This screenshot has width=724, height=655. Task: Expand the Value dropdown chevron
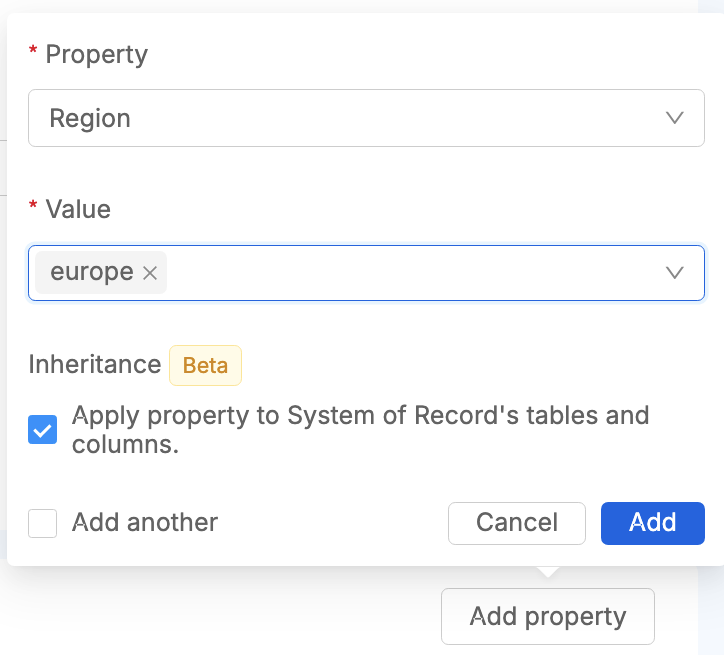(674, 273)
